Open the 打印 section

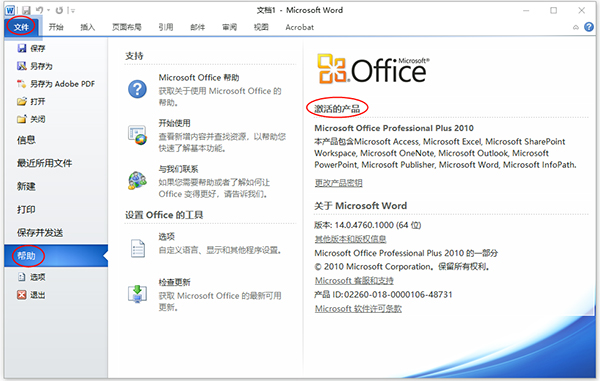point(26,210)
